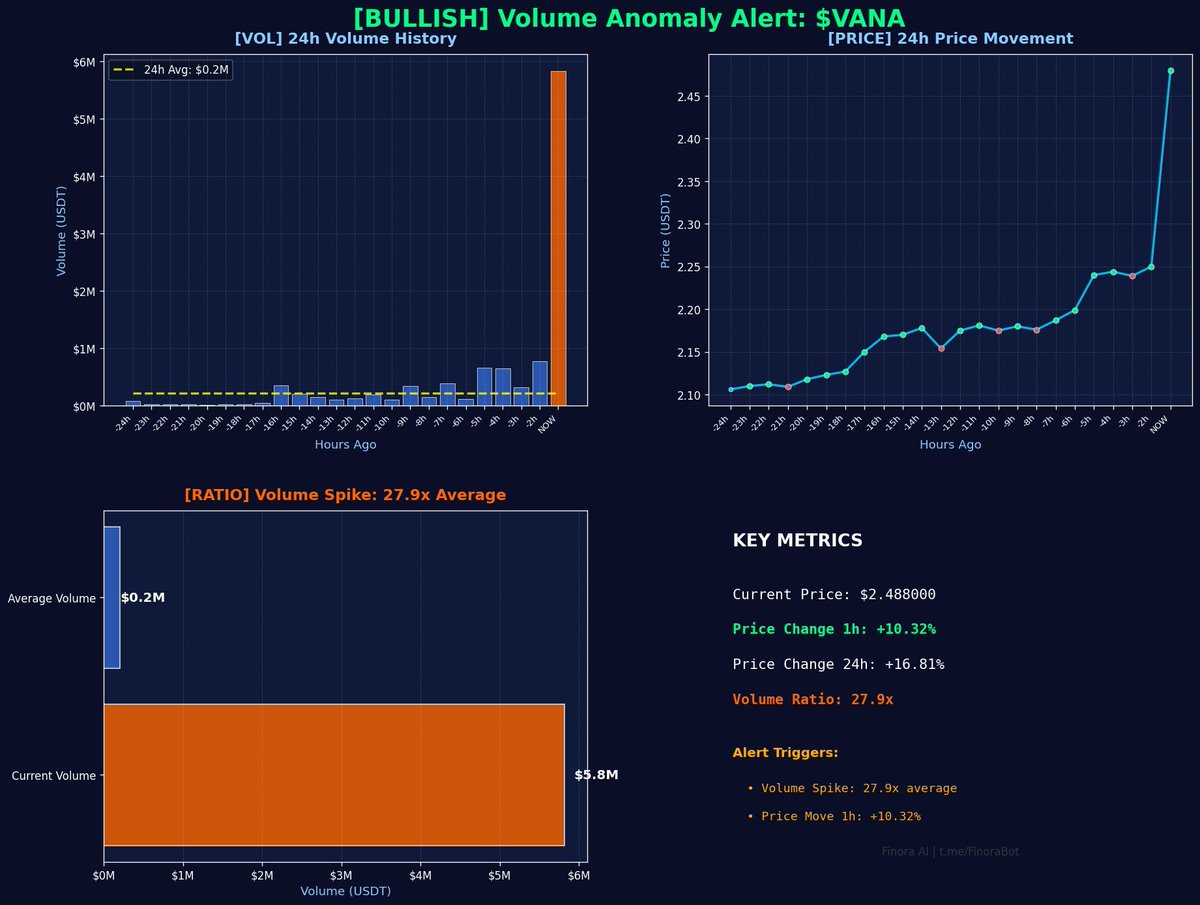Image resolution: width=1200 pixels, height=905 pixels.
Task: Click the "Price Change 1h: +10.32%" metric
Action: [x=833, y=629]
